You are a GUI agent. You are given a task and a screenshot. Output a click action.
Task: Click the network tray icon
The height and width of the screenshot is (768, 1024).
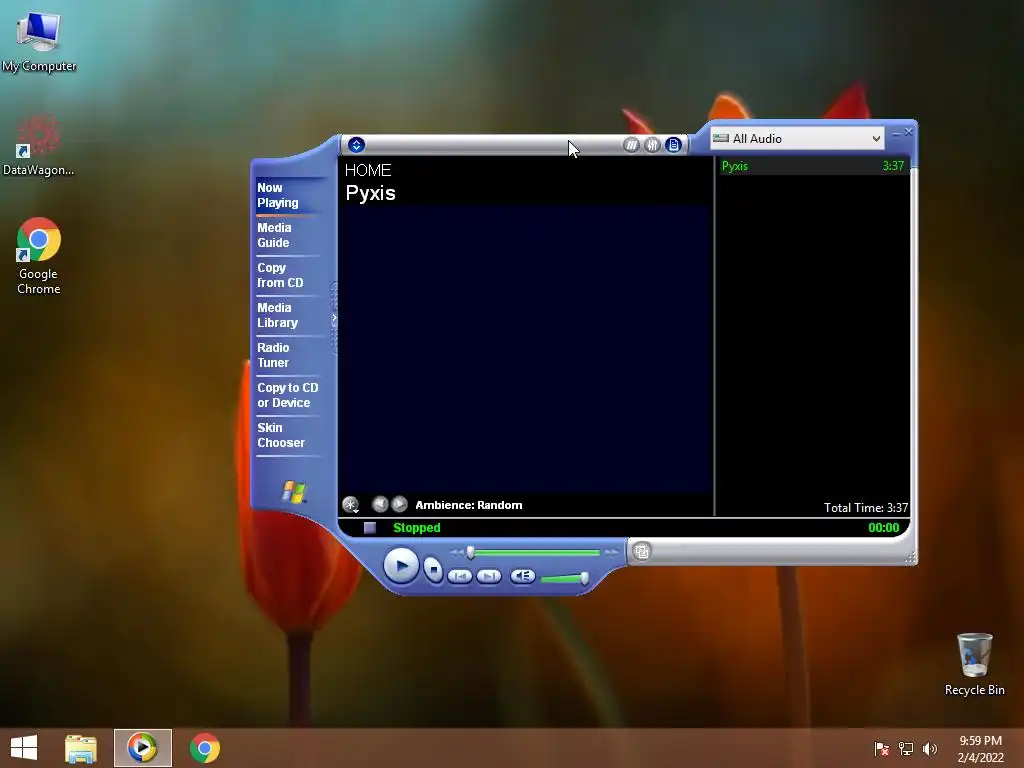906,748
